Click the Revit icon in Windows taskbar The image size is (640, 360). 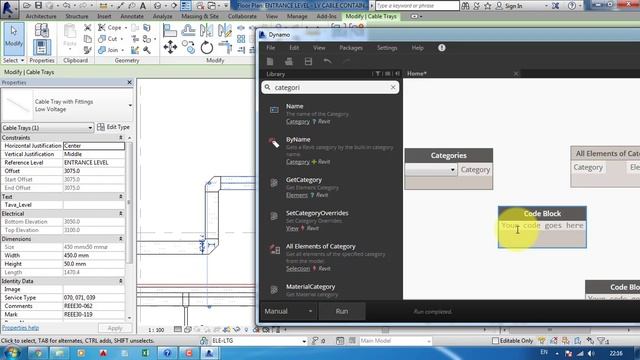pyautogui.click(x=209, y=353)
